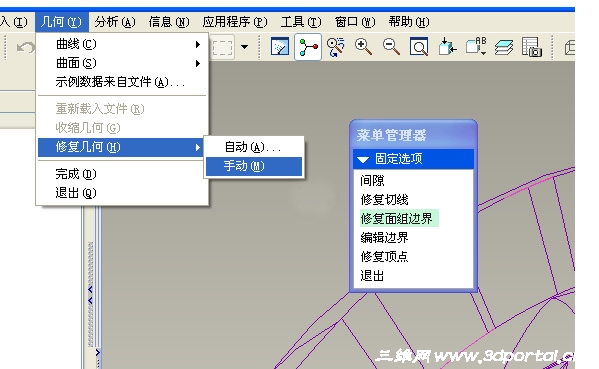Click the disabled 收缩几何(G) entry
Screen dimensions: 599x369
[x=122, y=128]
